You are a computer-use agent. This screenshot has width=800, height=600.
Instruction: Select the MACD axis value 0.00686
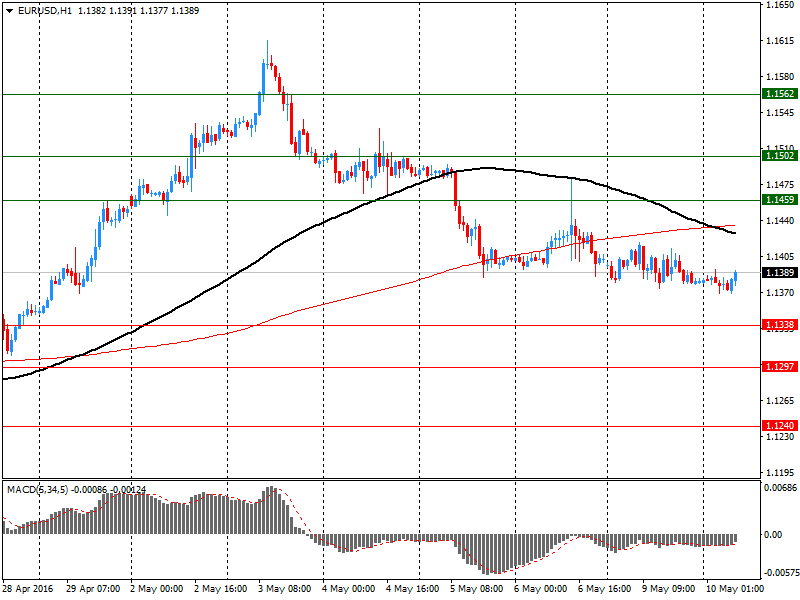point(780,488)
